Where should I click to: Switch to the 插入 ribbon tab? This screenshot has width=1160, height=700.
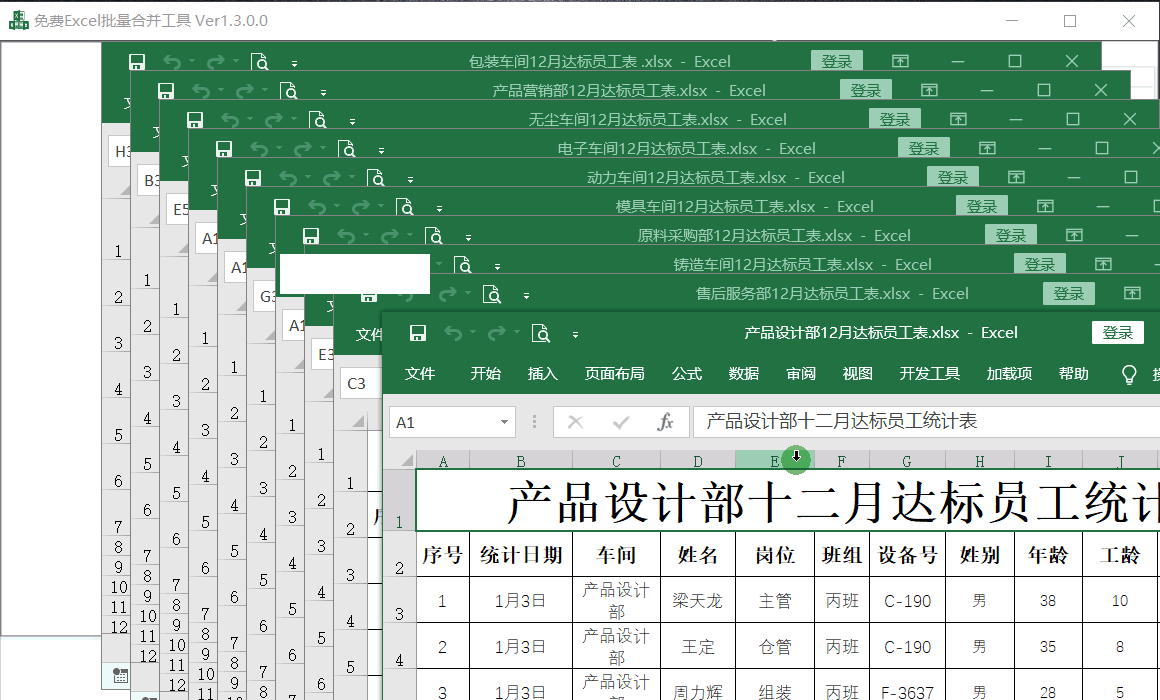pyautogui.click(x=542, y=374)
